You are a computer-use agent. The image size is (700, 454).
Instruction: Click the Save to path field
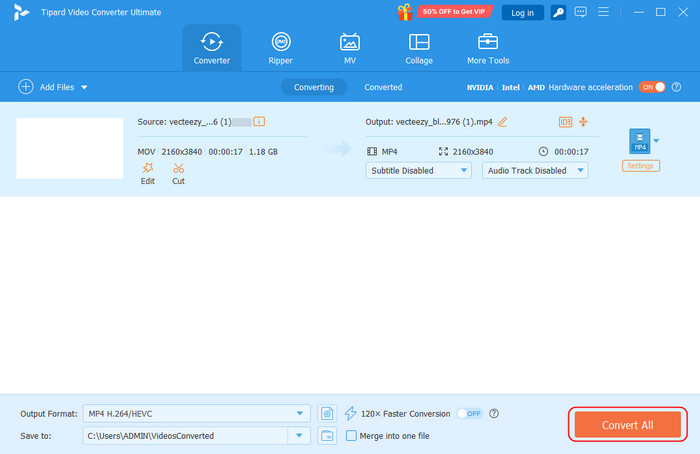[185, 436]
